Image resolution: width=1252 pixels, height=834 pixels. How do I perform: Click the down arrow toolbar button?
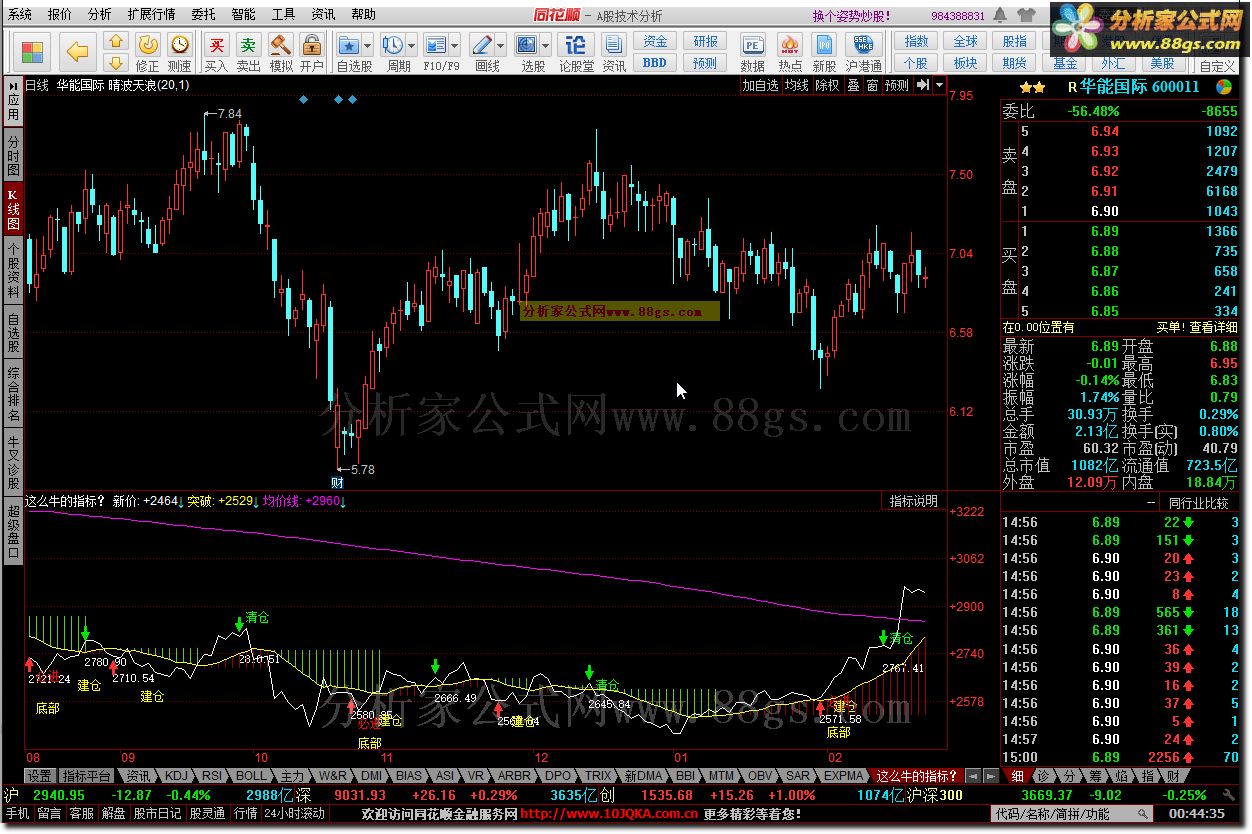tap(116, 63)
